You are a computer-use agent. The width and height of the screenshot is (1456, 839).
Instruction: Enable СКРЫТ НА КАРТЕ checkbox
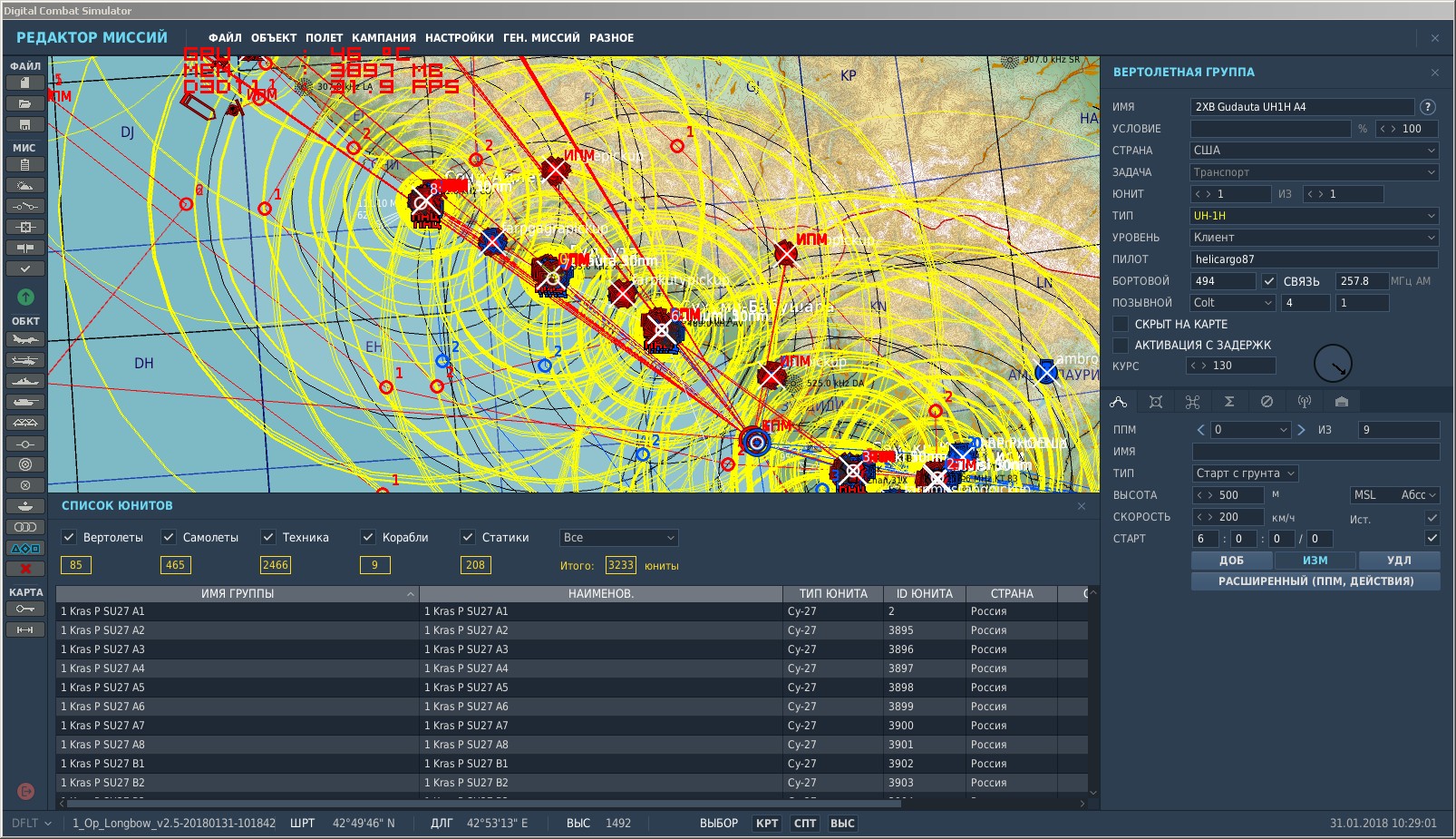pyautogui.click(x=1121, y=324)
